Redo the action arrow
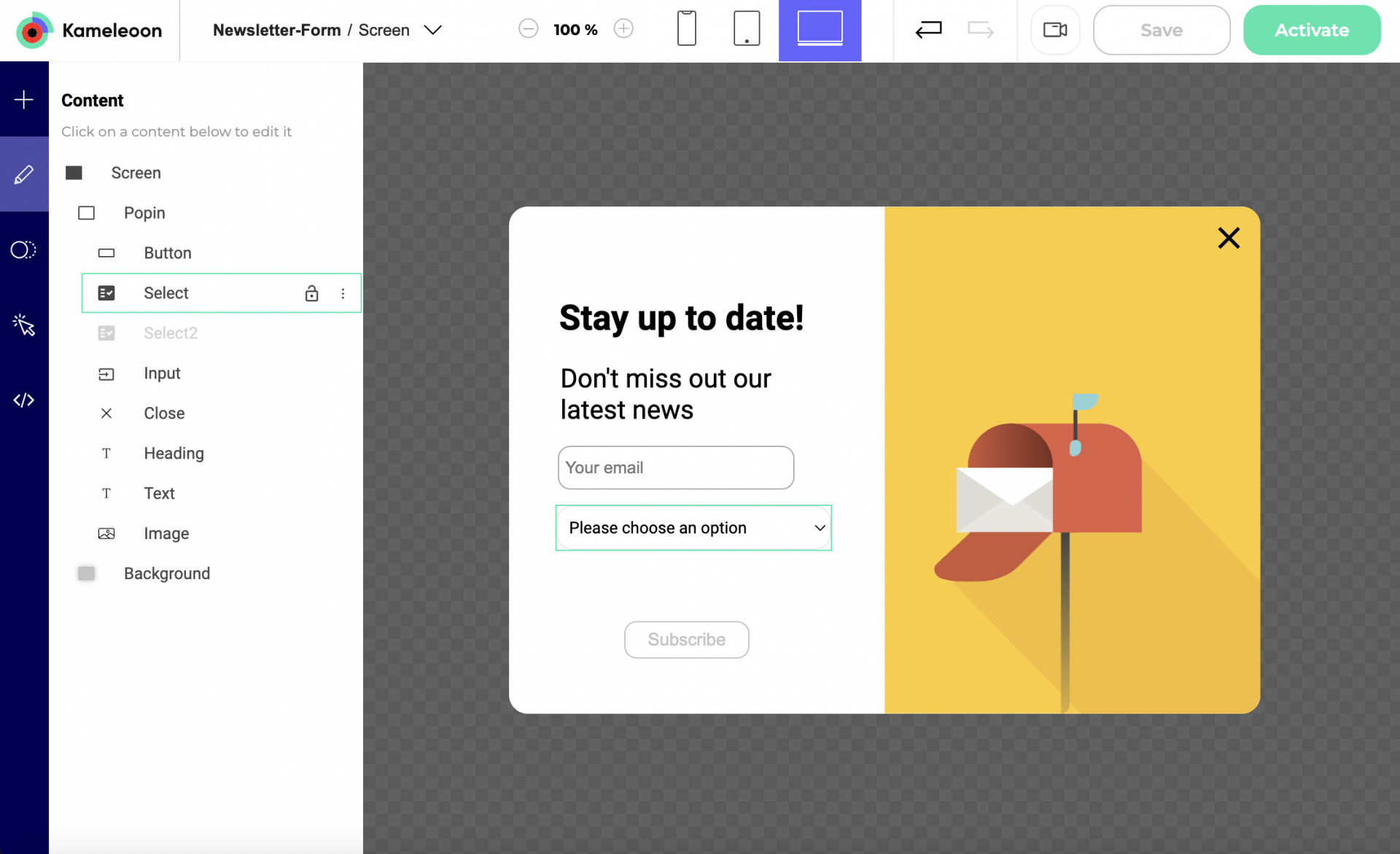 [981, 29]
